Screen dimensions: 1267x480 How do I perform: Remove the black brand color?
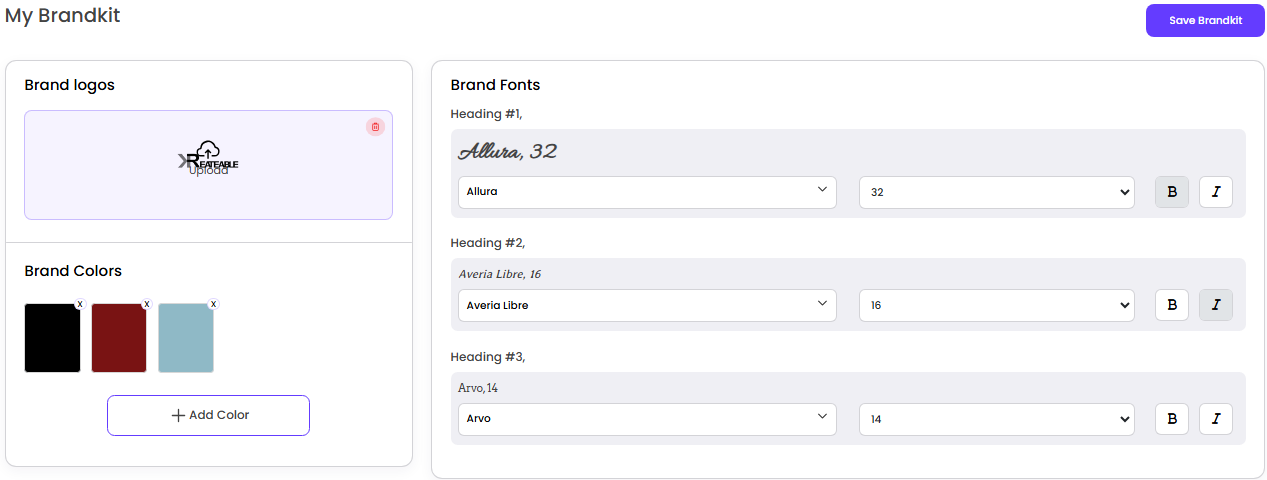[x=80, y=304]
